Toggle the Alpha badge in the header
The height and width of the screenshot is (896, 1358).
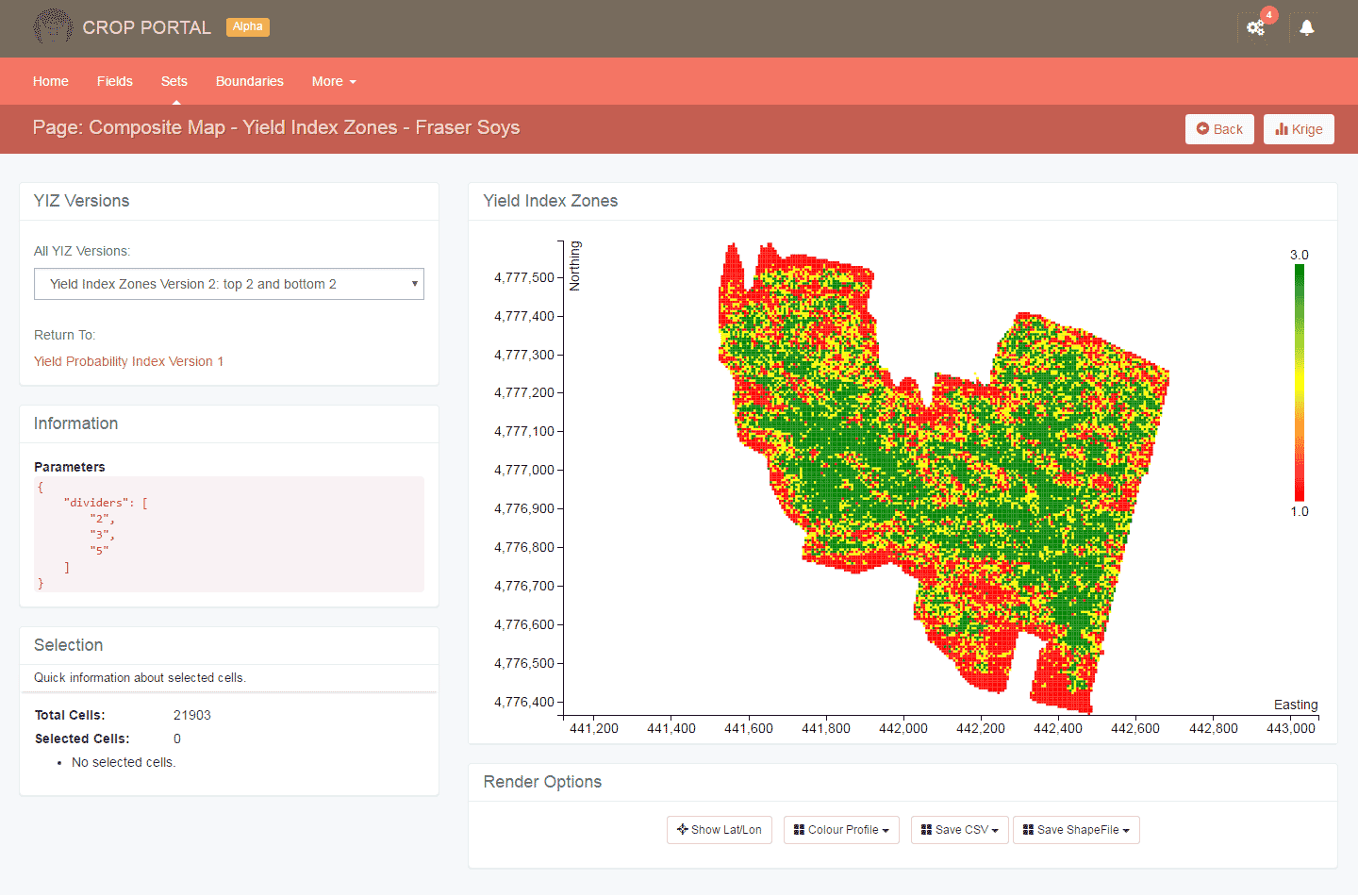pos(247,26)
